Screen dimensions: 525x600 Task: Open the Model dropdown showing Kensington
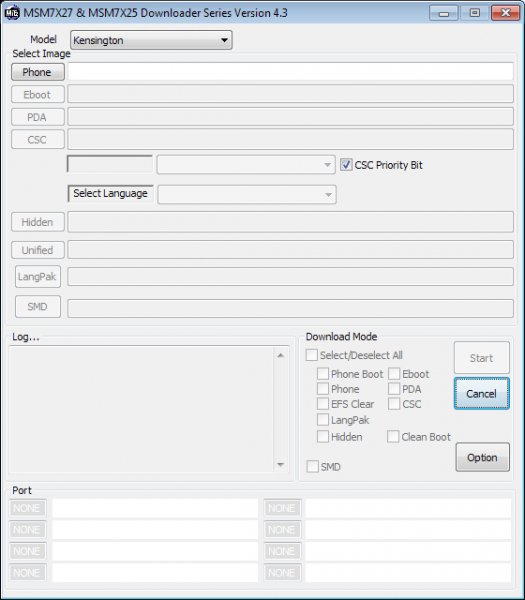coord(151,40)
